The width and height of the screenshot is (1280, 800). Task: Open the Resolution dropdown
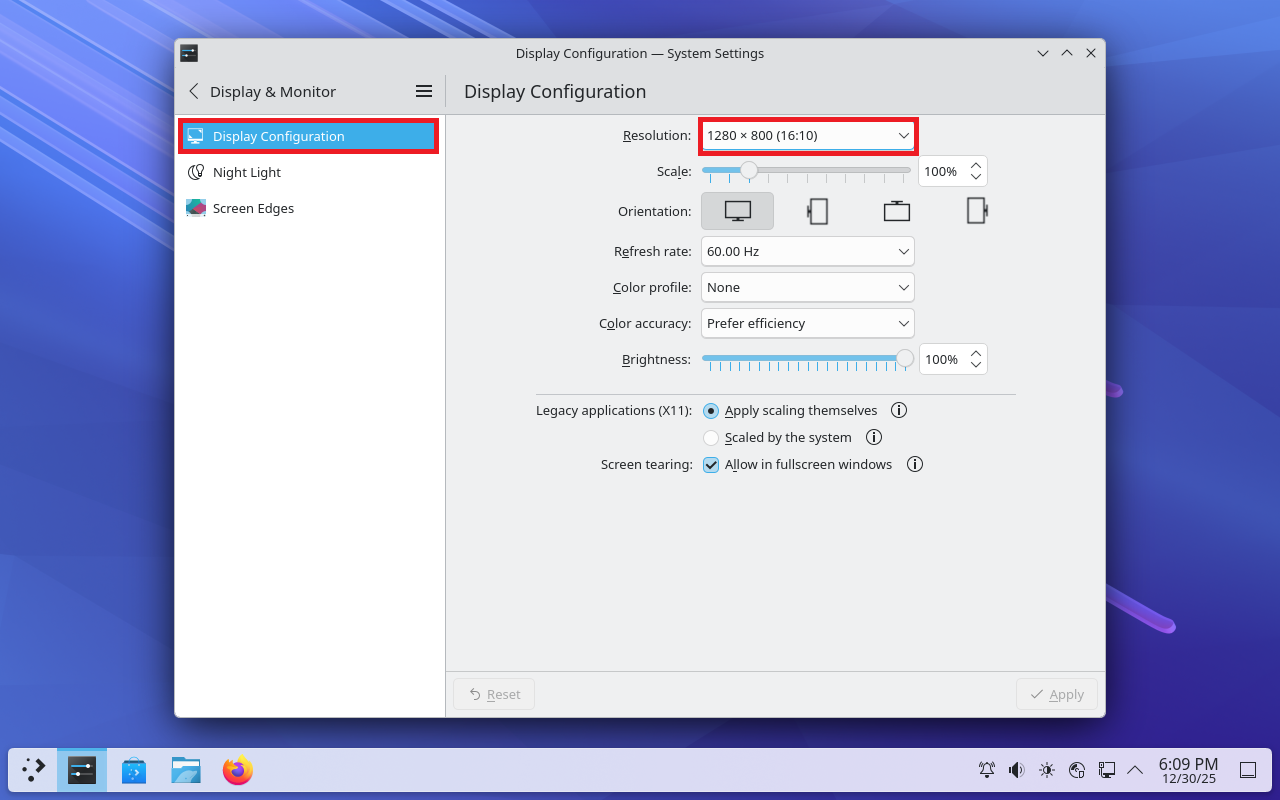(x=807, y=135)
